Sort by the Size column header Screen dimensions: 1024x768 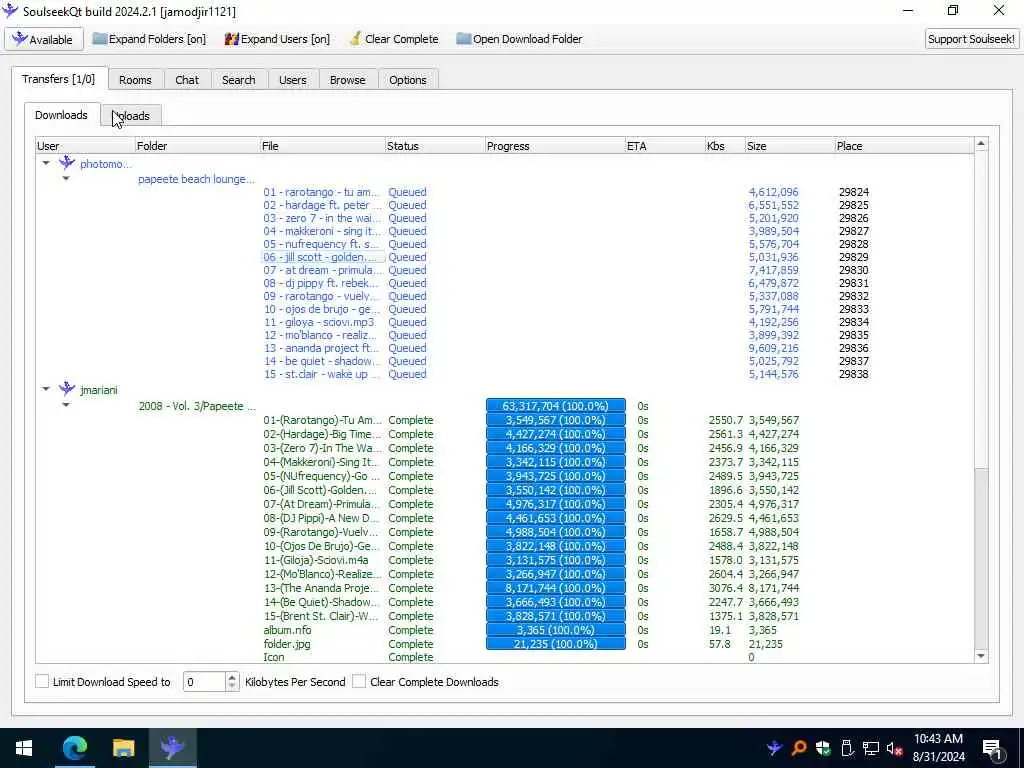[790, 146]
